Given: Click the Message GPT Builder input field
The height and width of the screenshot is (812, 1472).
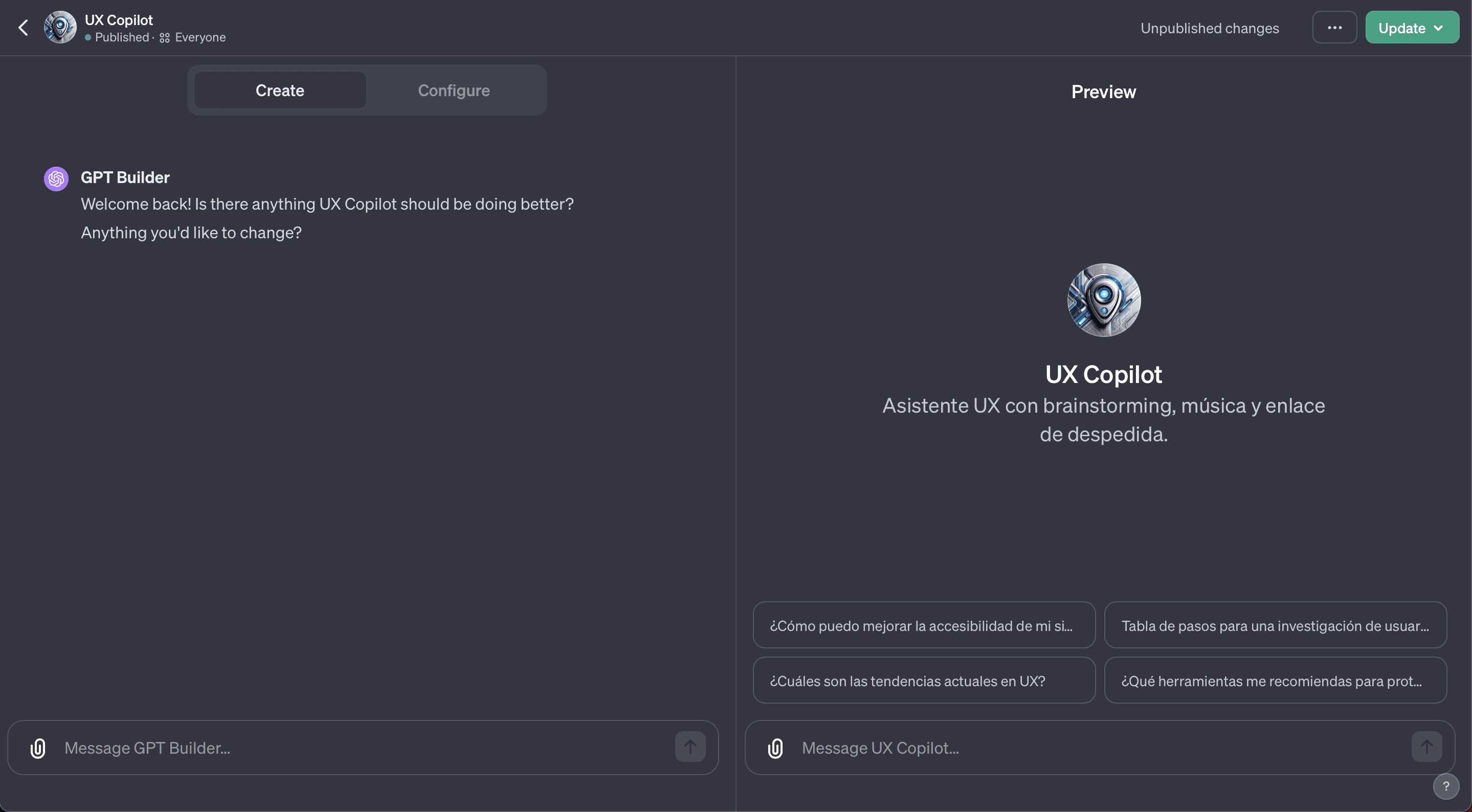Looking at the screenshot, I should tap(343, 748).
